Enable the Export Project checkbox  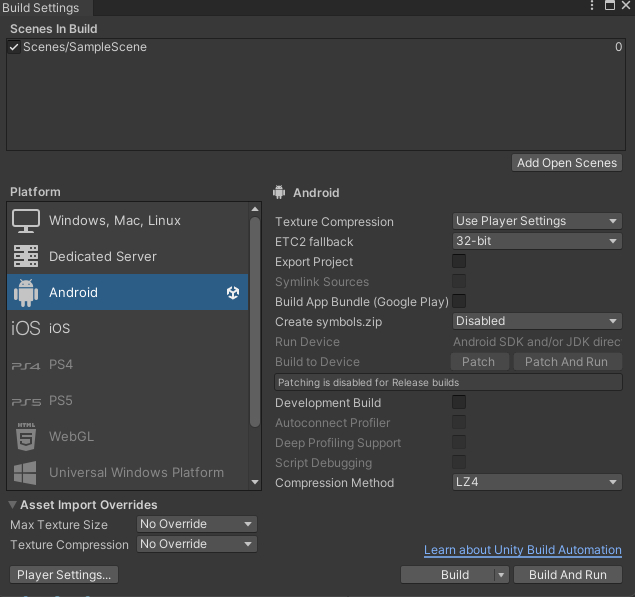pyautogui.click(x=459, y=261)
